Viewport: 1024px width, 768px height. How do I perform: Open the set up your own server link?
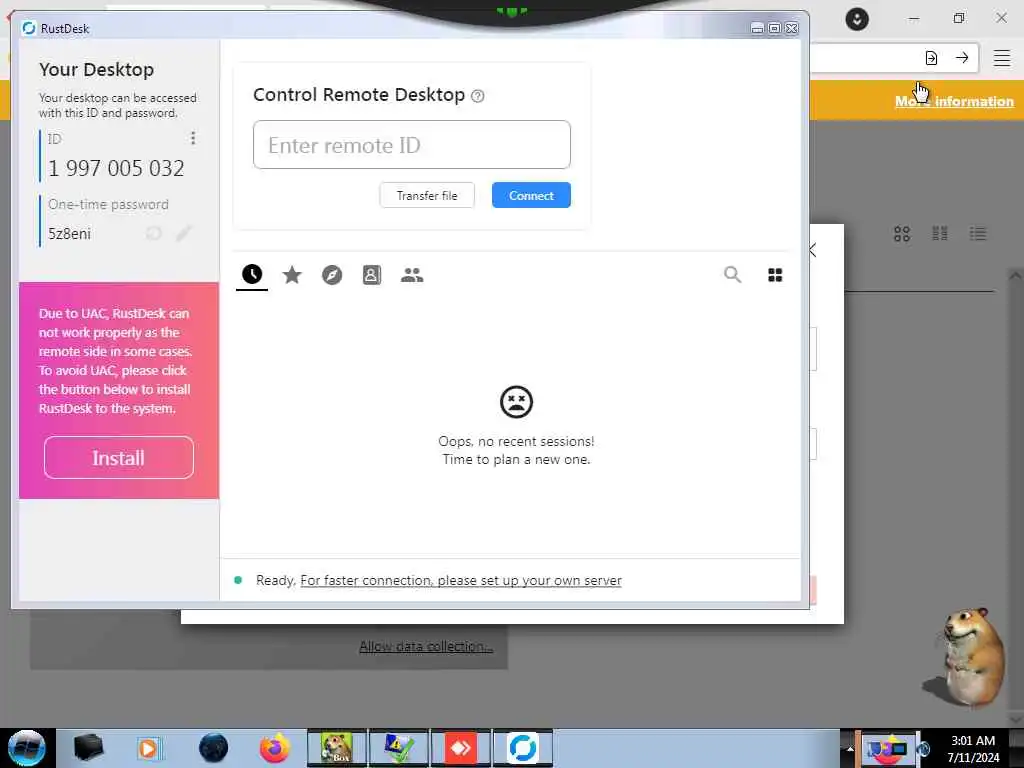point(461,581)
